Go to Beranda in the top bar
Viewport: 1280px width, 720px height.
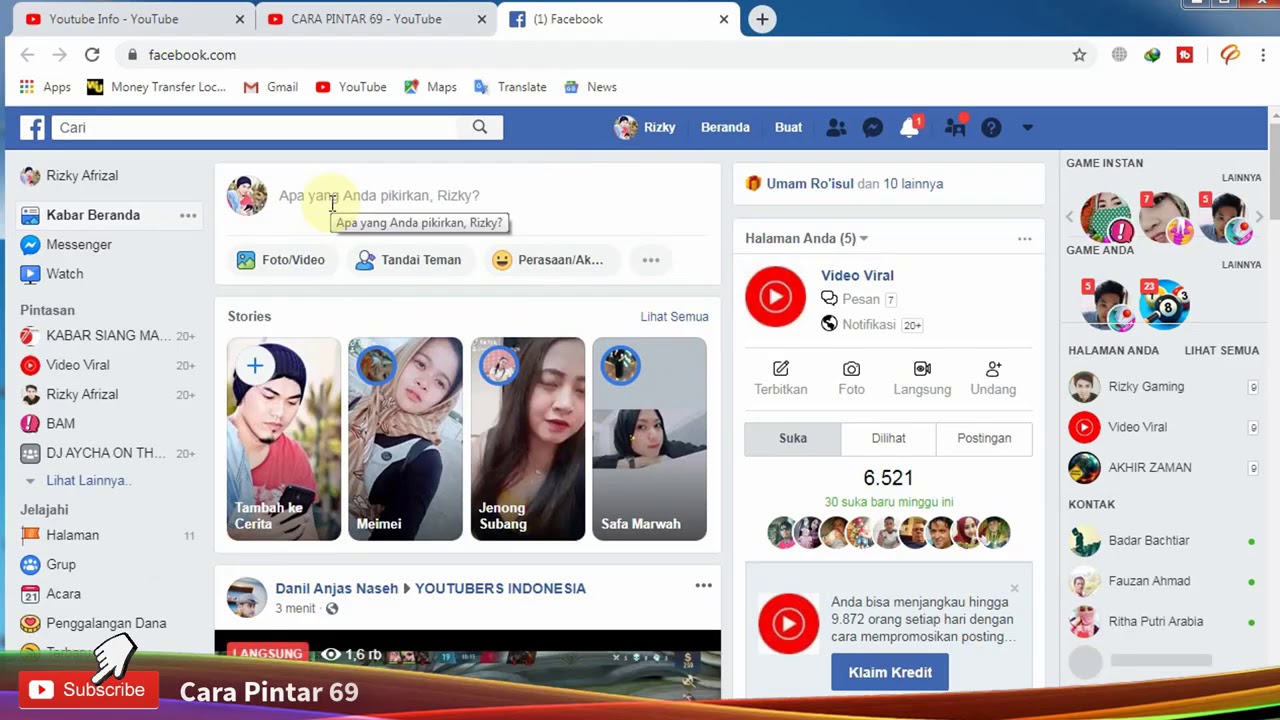click(725, 127)
